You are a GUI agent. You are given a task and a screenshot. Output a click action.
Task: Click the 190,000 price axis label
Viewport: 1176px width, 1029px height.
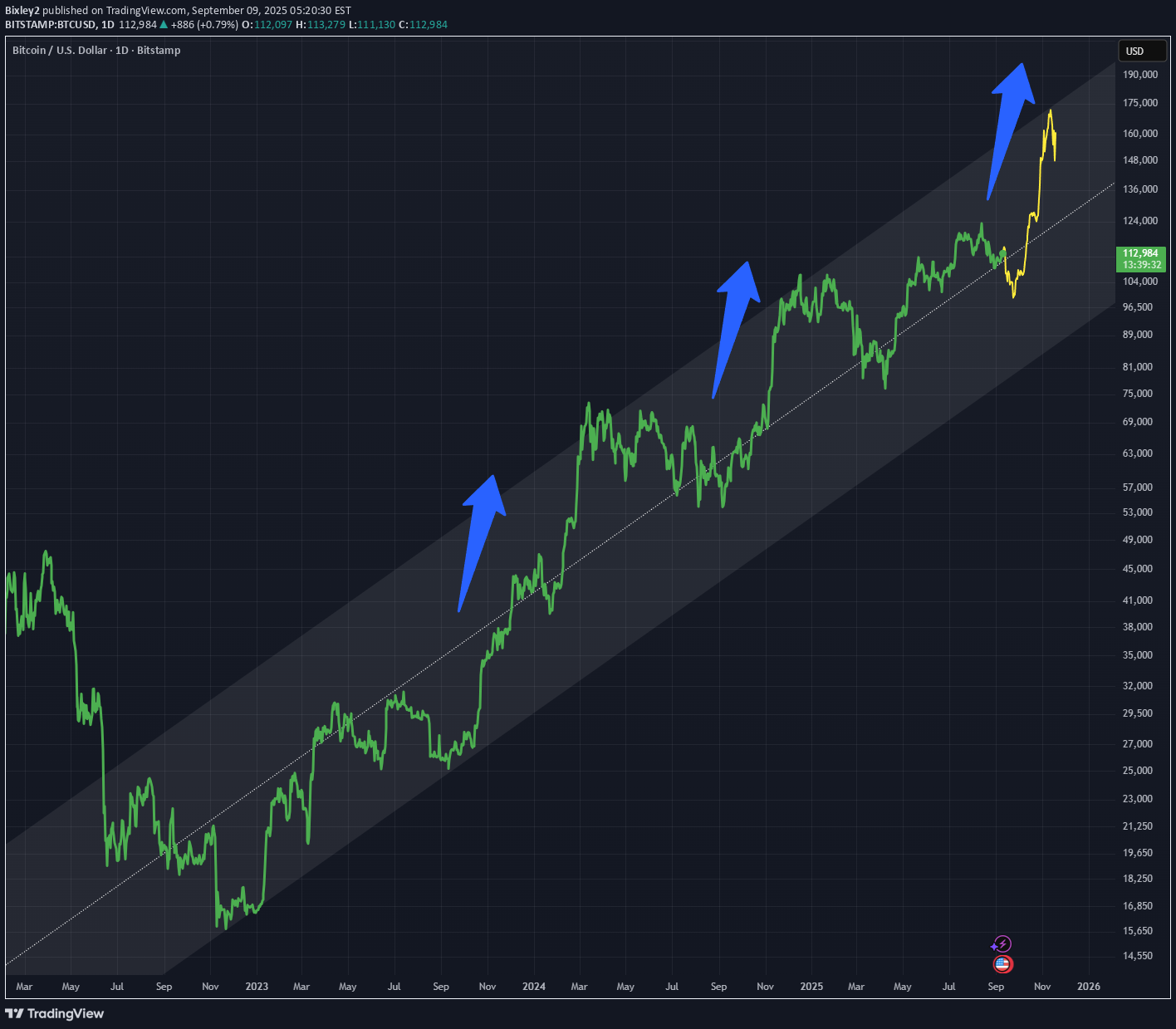[1140, 75]
